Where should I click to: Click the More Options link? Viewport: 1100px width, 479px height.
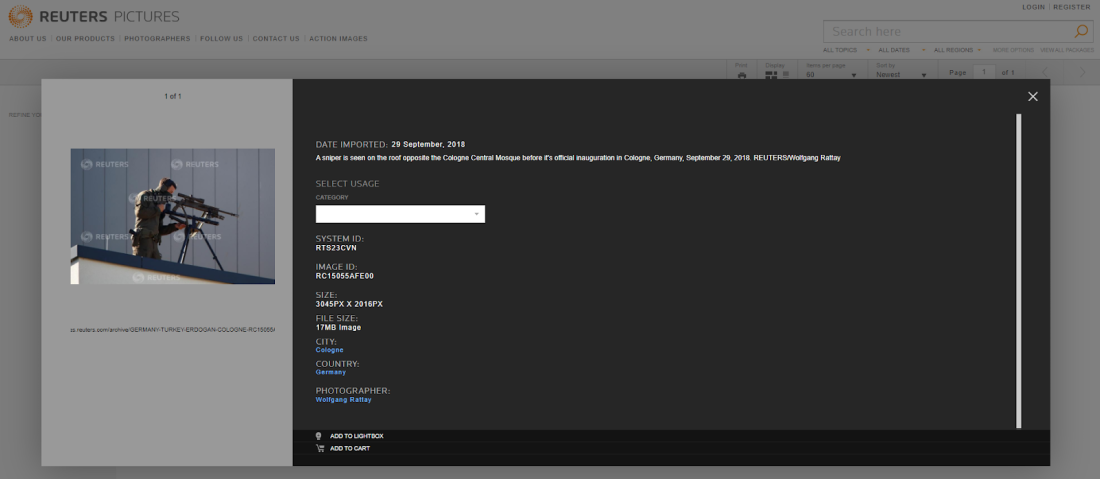point(1013,50)
